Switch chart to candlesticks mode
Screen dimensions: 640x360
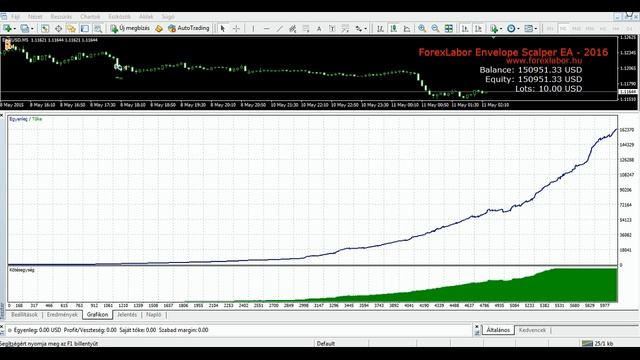(x=393, y=28)
